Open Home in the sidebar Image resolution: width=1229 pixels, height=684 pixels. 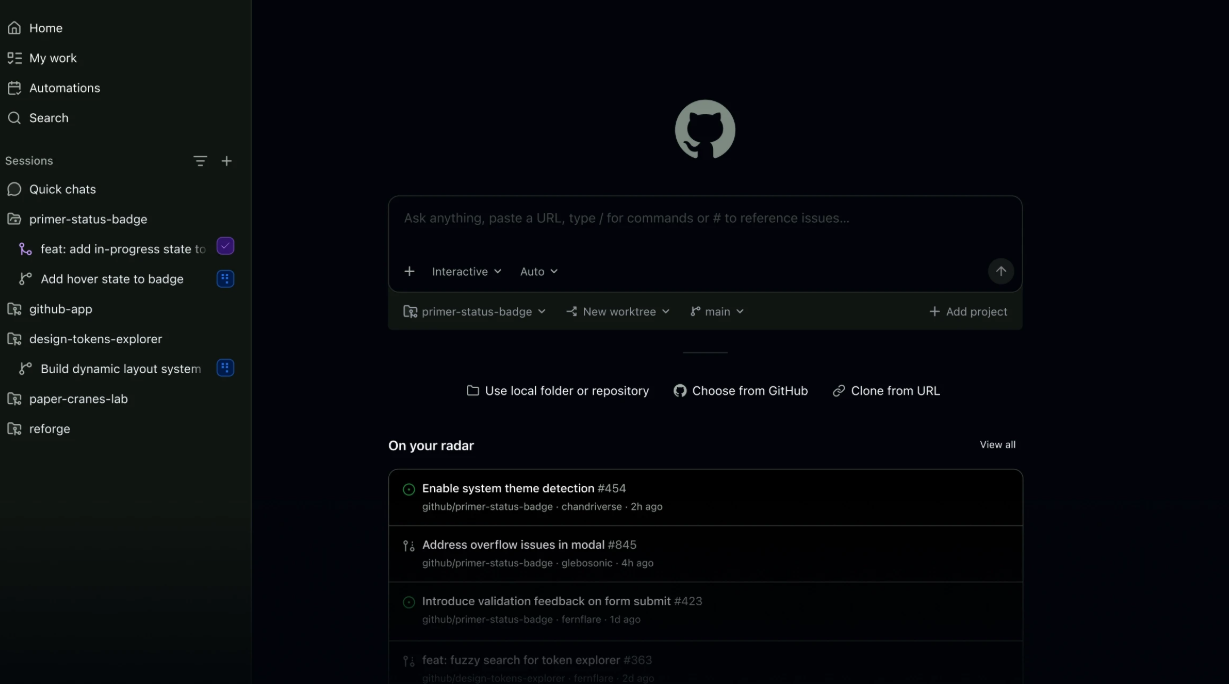[x=46, y=28]
